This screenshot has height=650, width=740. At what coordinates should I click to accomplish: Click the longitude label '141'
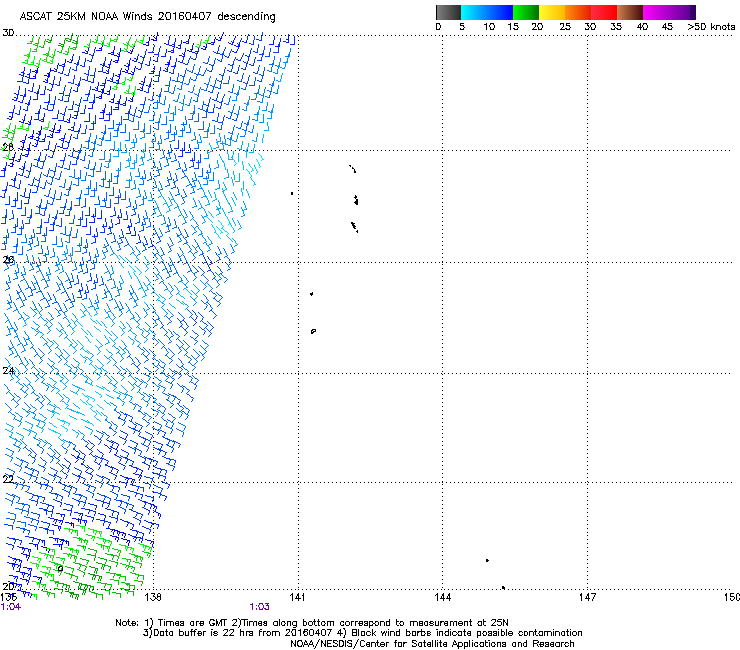tap(297, 597)
